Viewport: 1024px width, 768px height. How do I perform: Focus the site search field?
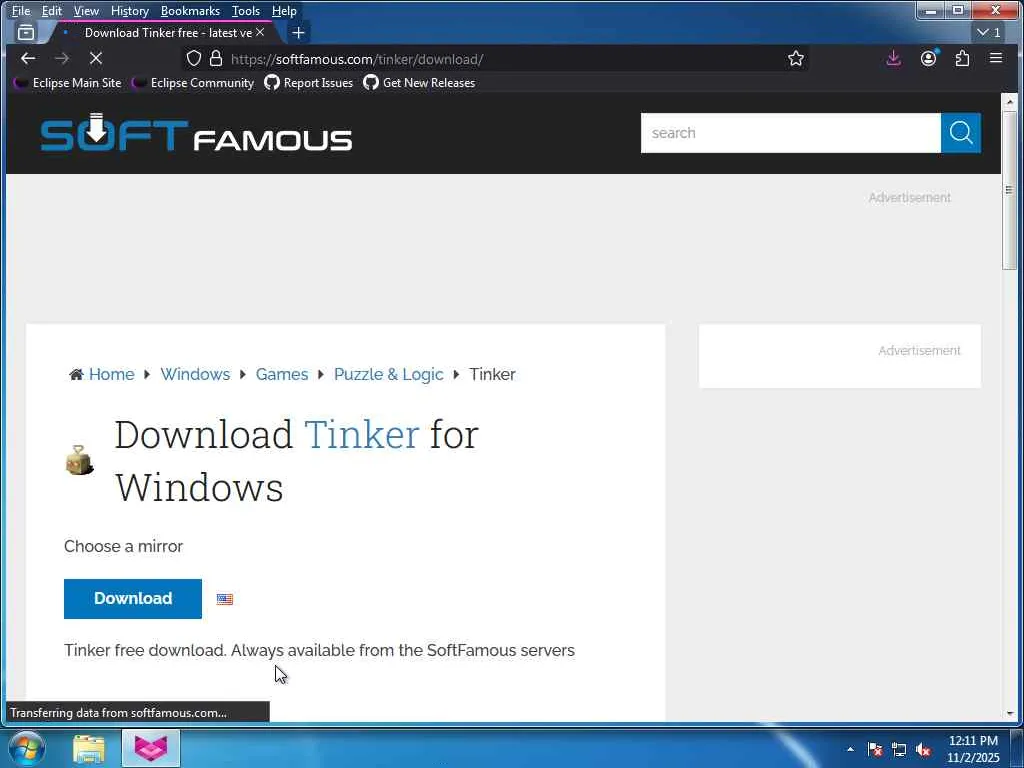coord(791,133)
